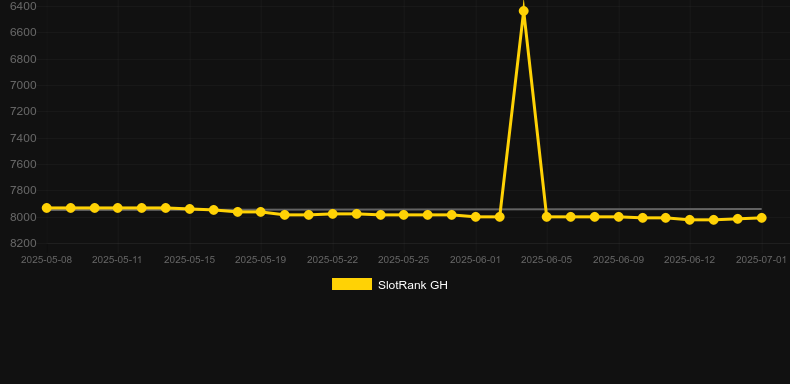
Task: Select the data point above 2025-05-15 label
Action: click(x=189, y=209)
